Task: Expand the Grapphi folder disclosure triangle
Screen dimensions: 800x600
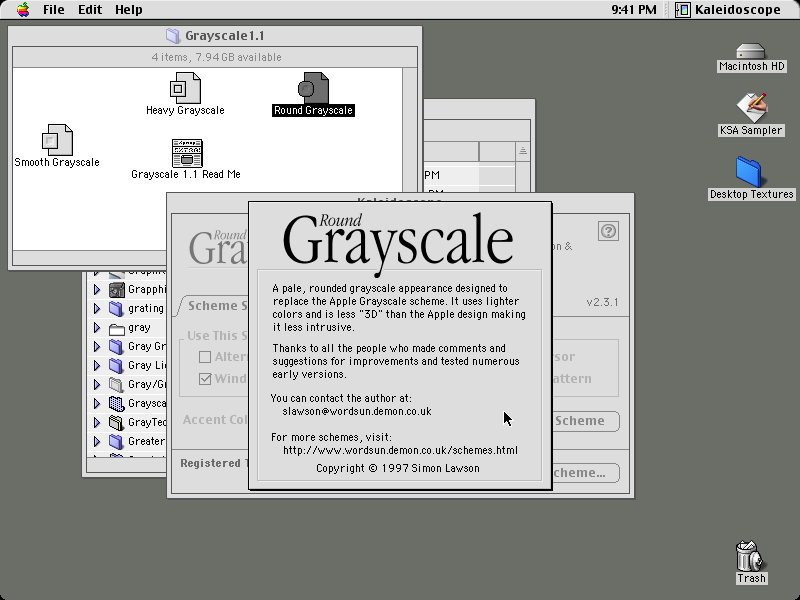Action: 97,290
